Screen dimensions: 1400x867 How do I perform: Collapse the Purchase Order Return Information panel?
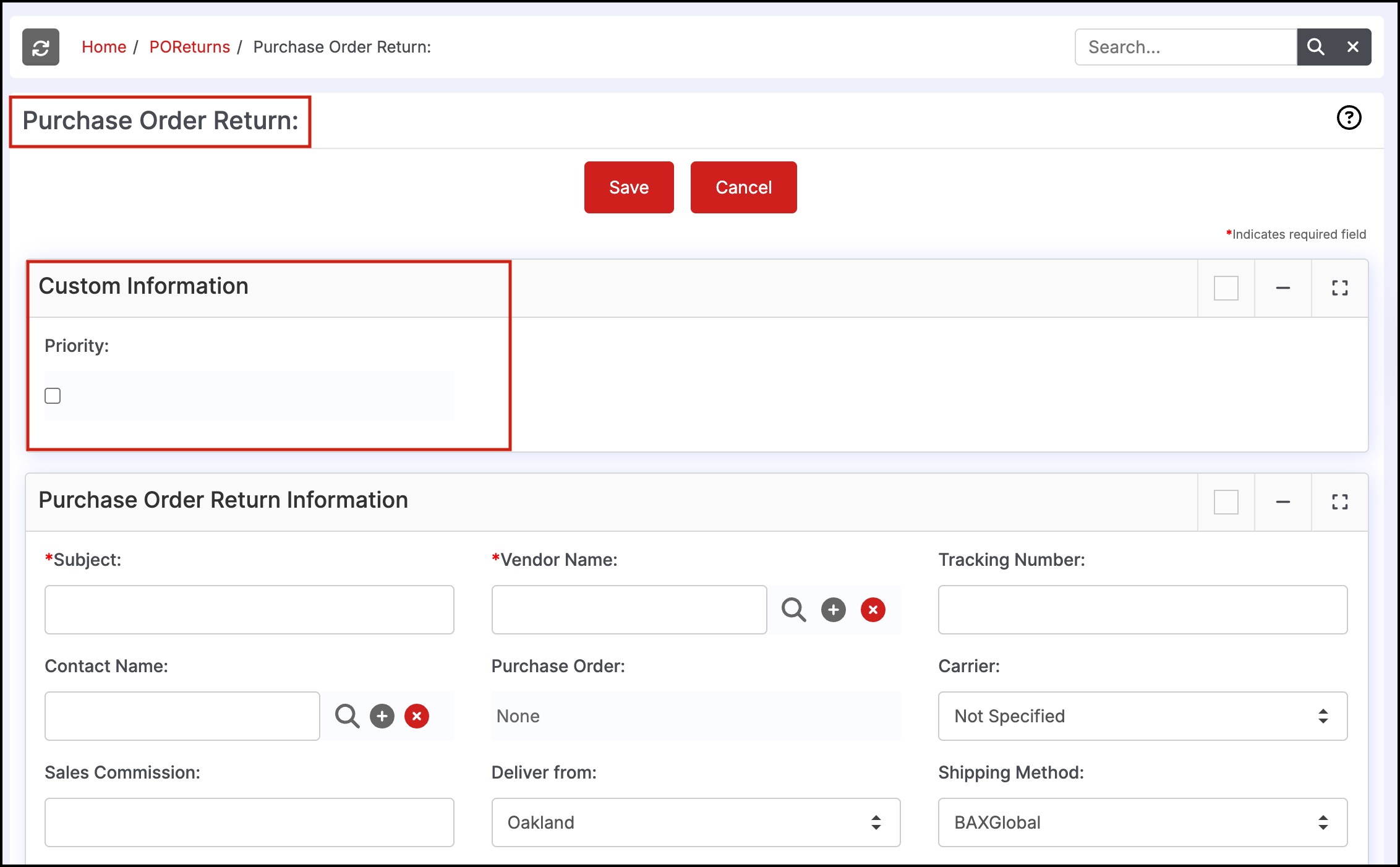click(1283, 502)
